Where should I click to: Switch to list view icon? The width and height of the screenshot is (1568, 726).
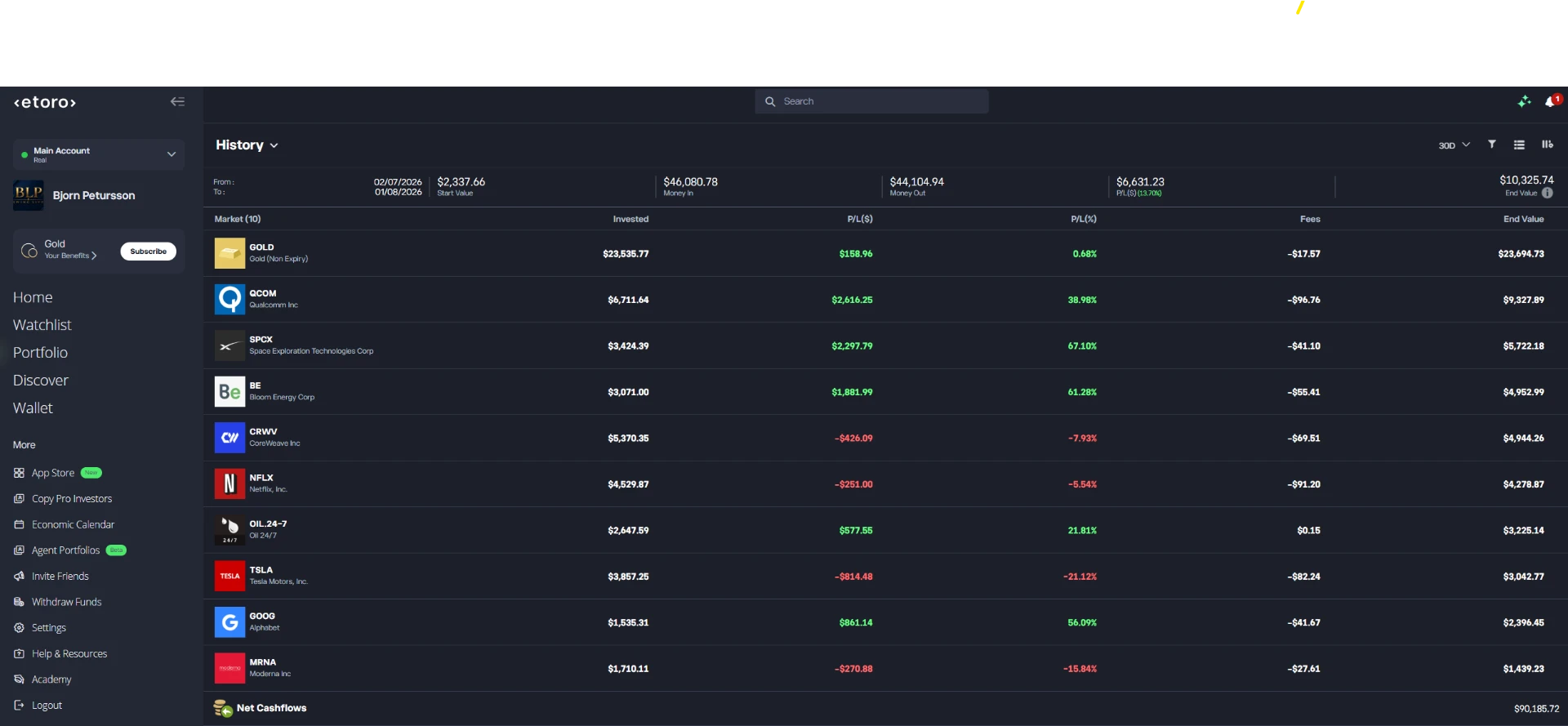1519,145
